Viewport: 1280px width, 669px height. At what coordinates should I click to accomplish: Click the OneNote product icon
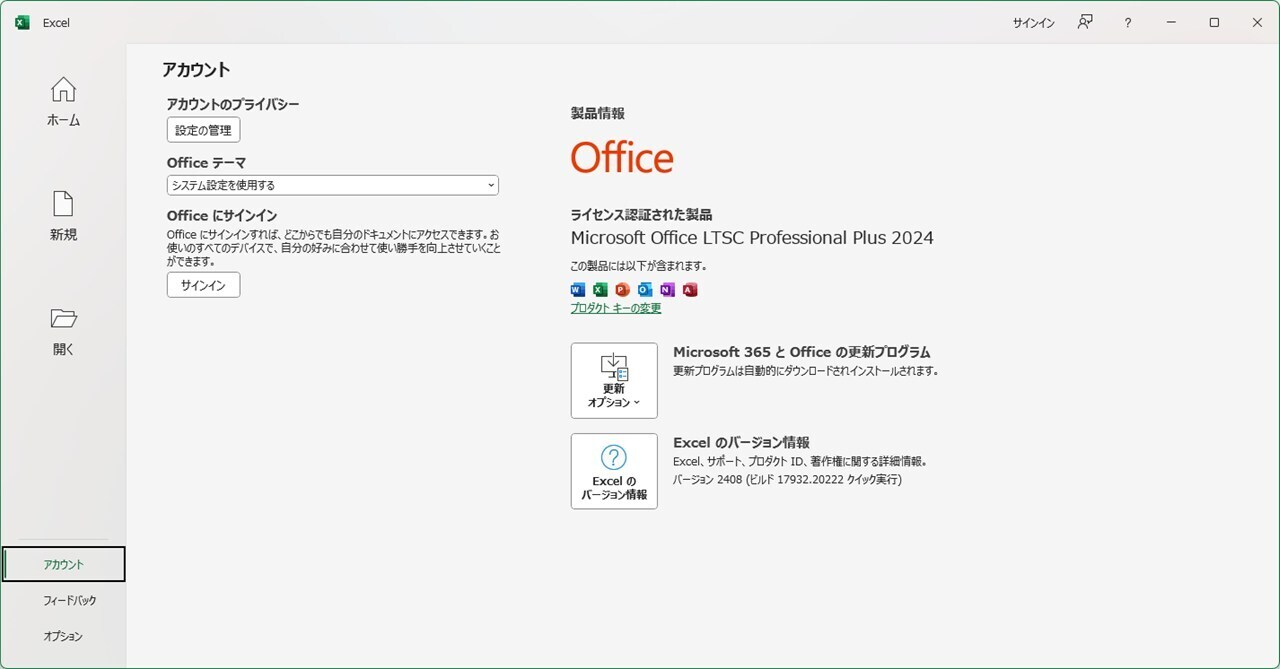[667, 290]
